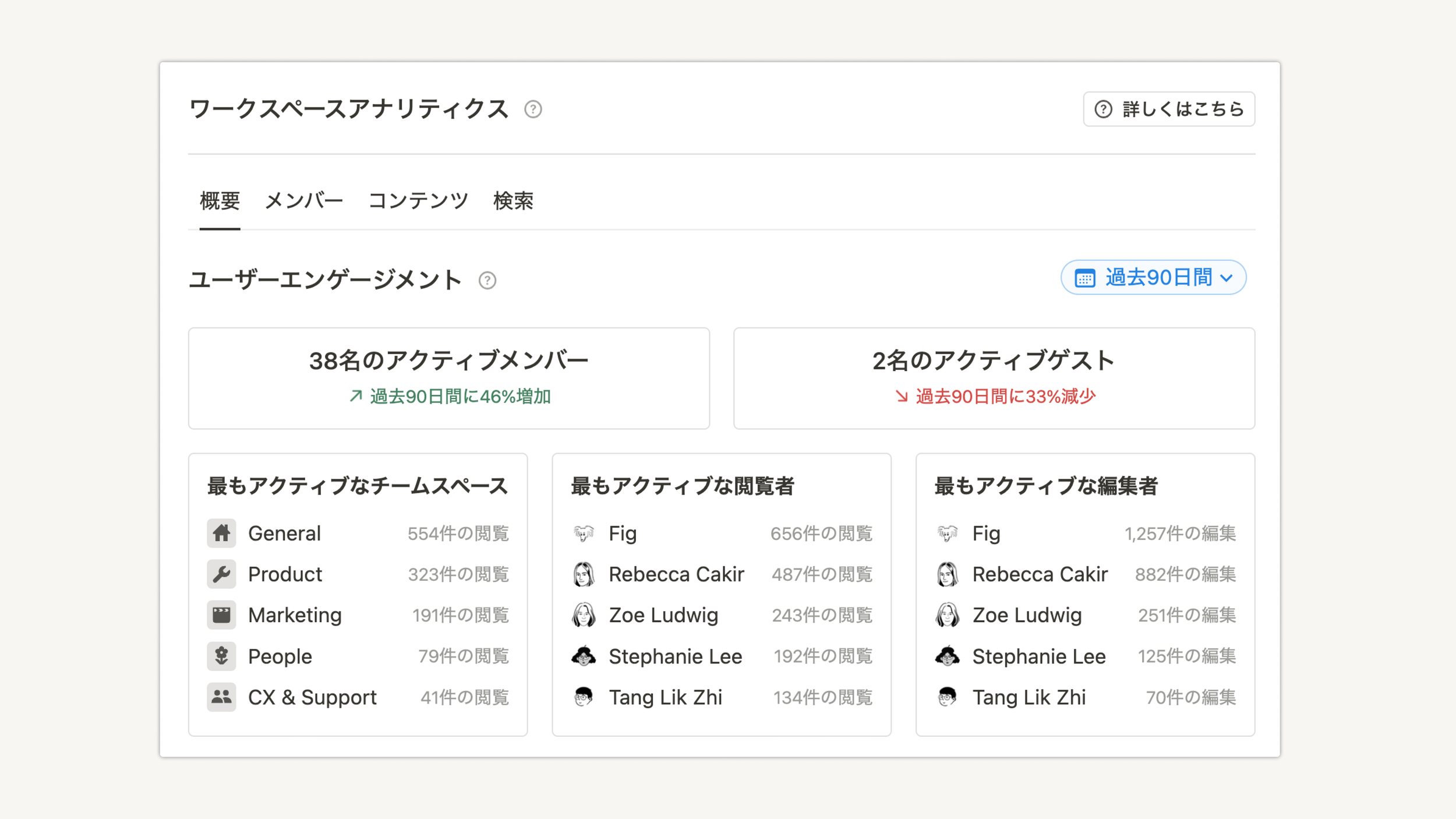Click the General teamspace home icon
Image resolution: width=1456 pixels, height=819 pixels.
coord(221,533)
